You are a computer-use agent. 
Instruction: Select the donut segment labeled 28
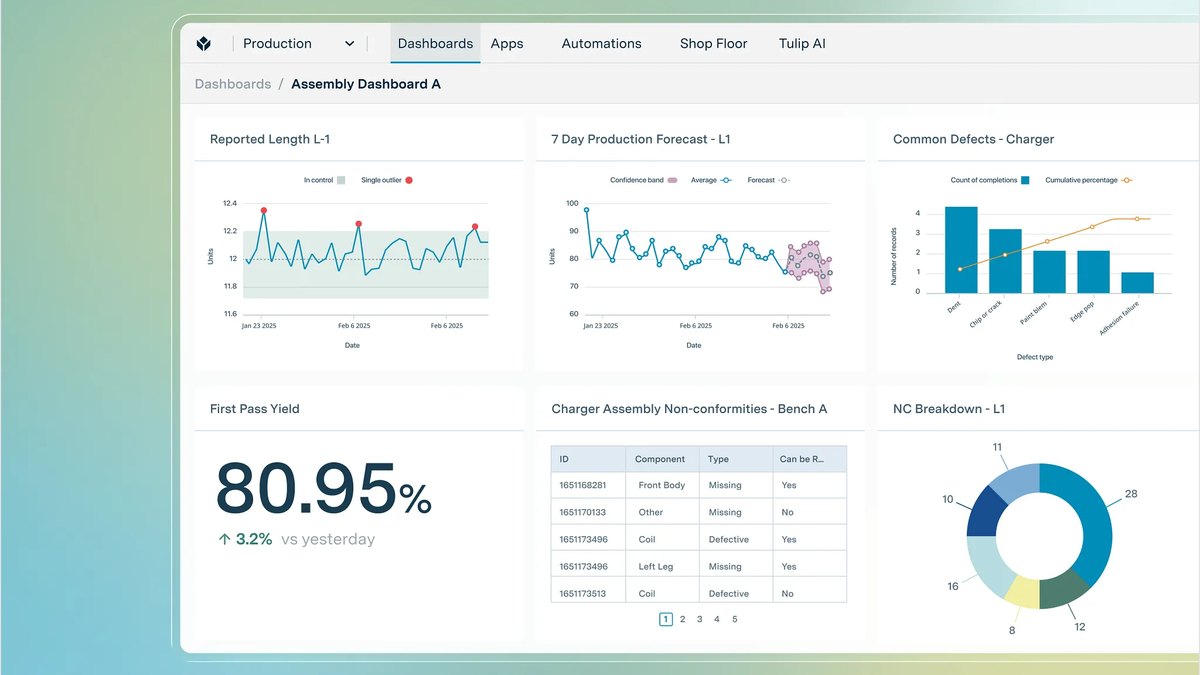[x=1093, y=519]
